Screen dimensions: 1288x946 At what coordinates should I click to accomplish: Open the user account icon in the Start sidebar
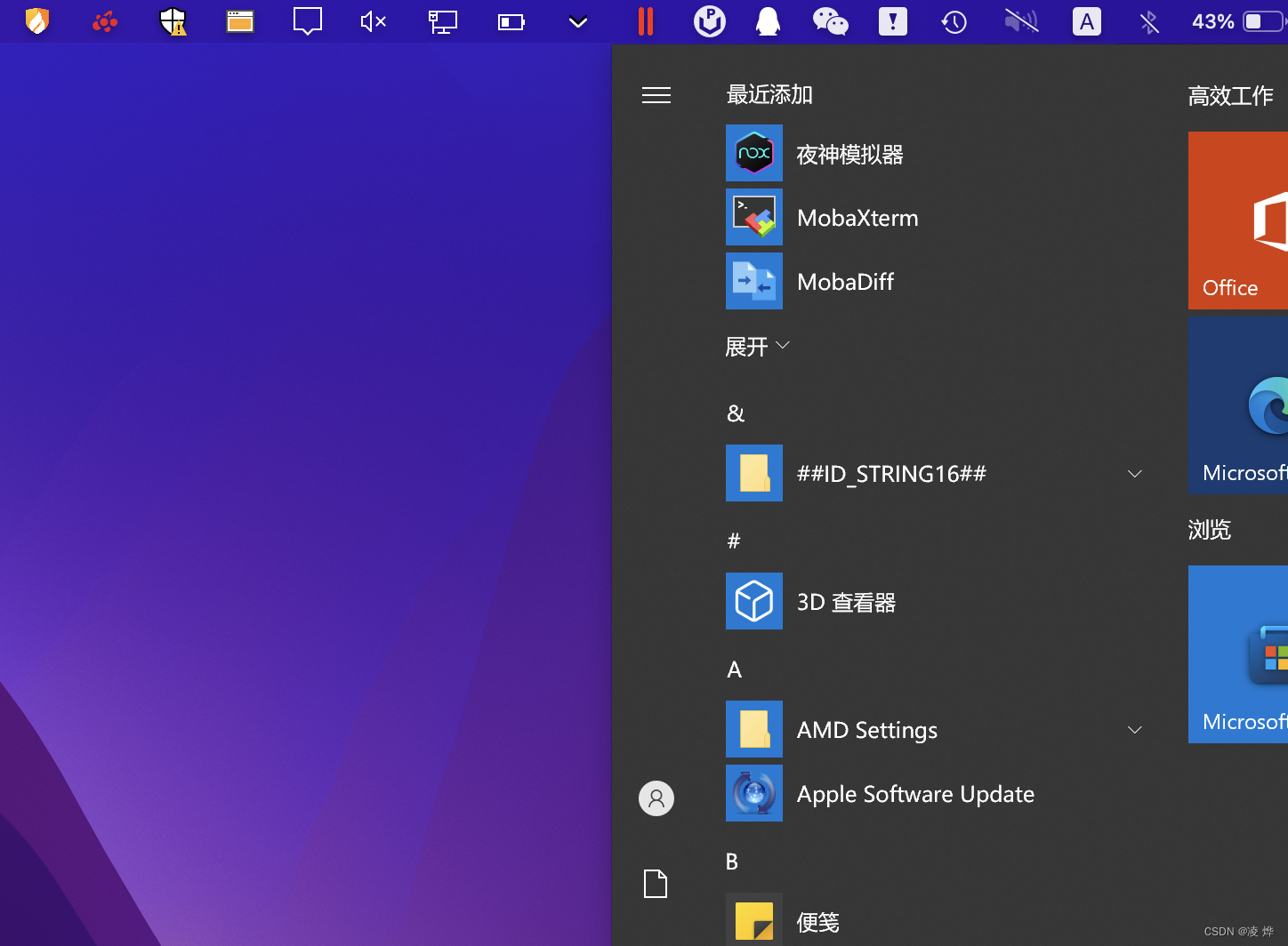(656, 798)
